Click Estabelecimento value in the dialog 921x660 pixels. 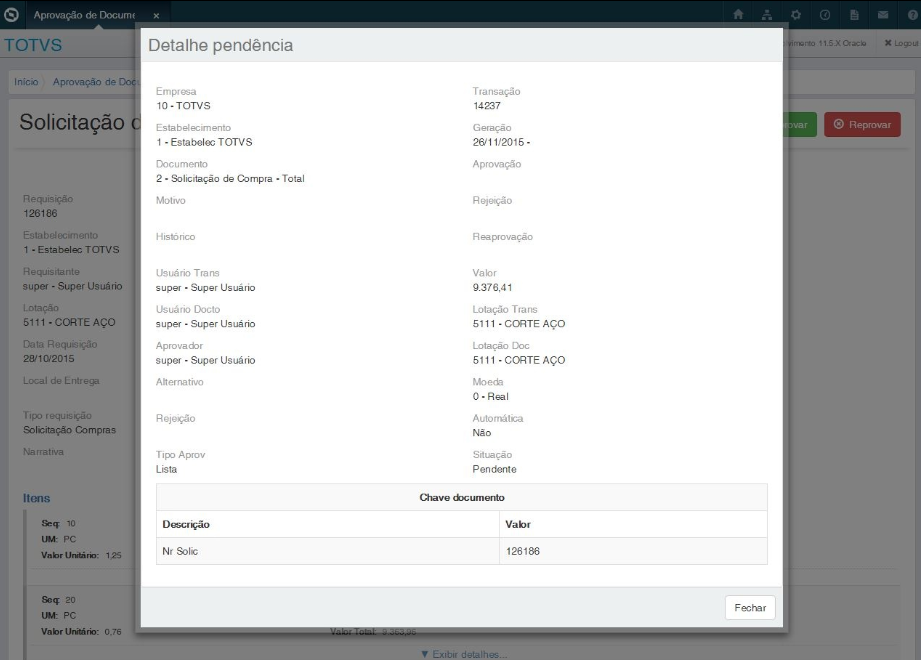pos(204,142)
